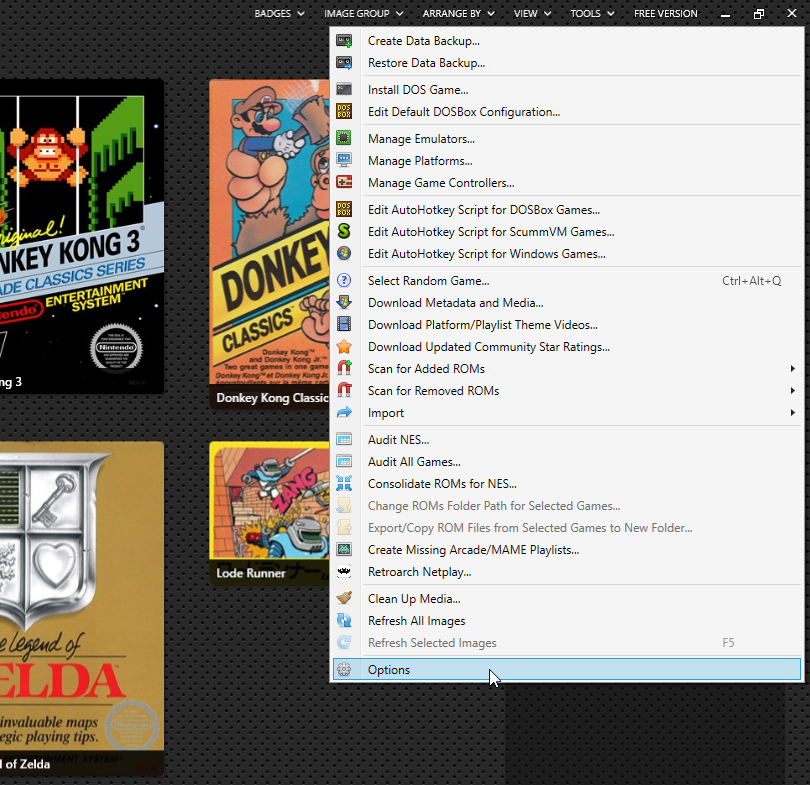This screenshot has height=785, width=810.
Task: Expand the Scan for Removed ROMs submenu arrow
Action: click(792, 390)
